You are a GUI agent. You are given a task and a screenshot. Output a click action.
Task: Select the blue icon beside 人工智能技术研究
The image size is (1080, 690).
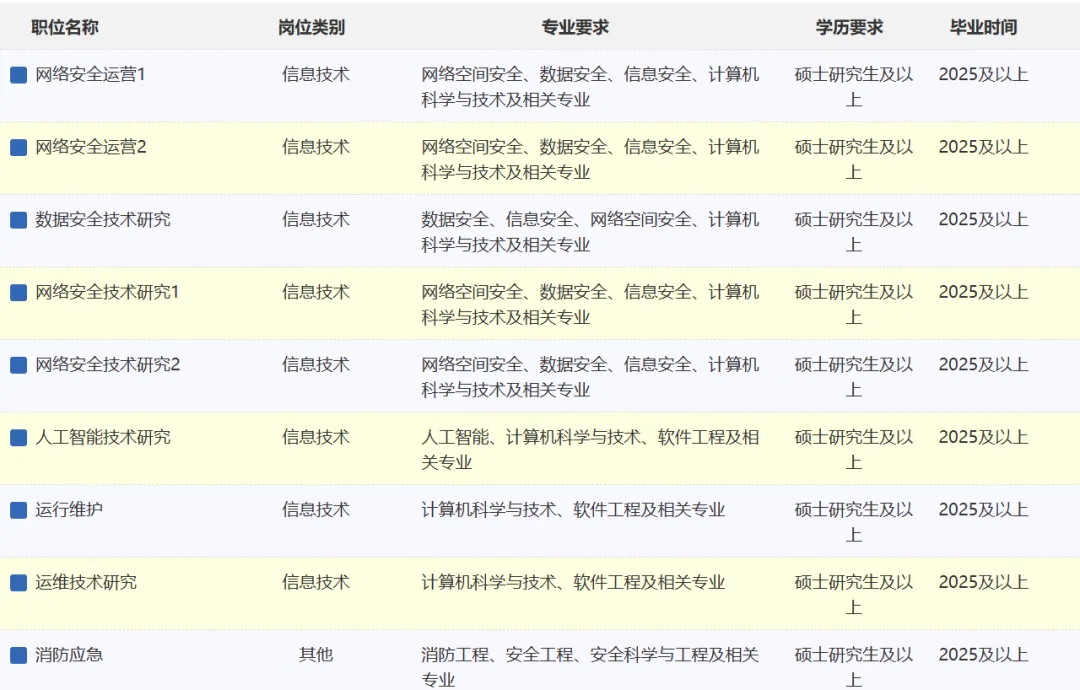[18, 438]
